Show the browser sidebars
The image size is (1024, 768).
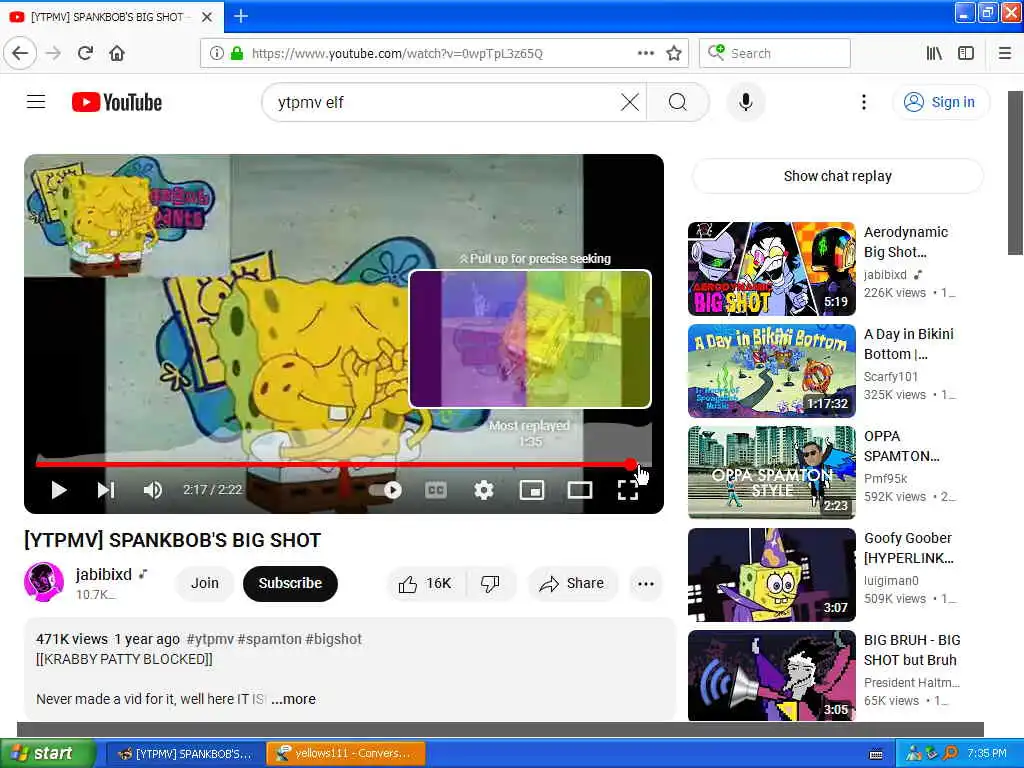[x=966, y=54]
